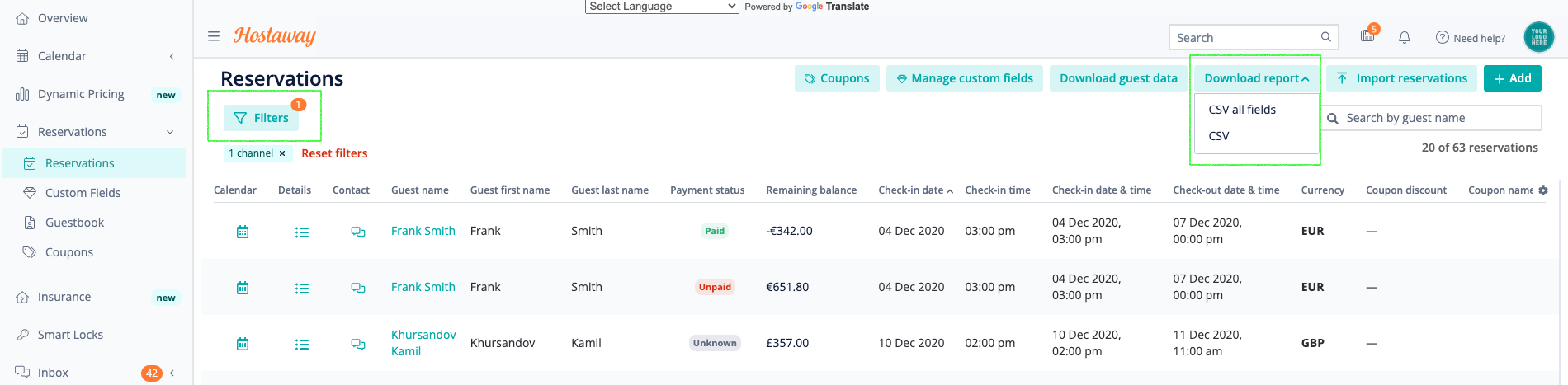The width and height of the screenshot is (1568, 385).
Task: Remove the 1 channel filter chip
Action: [x=282, y=153]
